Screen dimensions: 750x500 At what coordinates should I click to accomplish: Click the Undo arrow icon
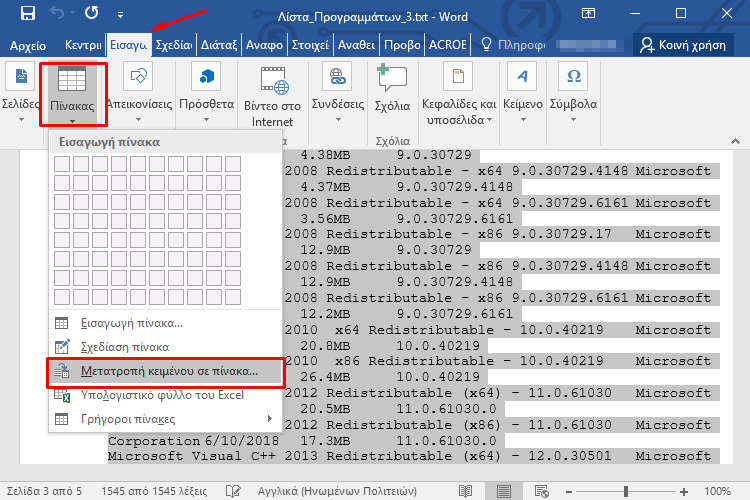[x=56, y=13]
